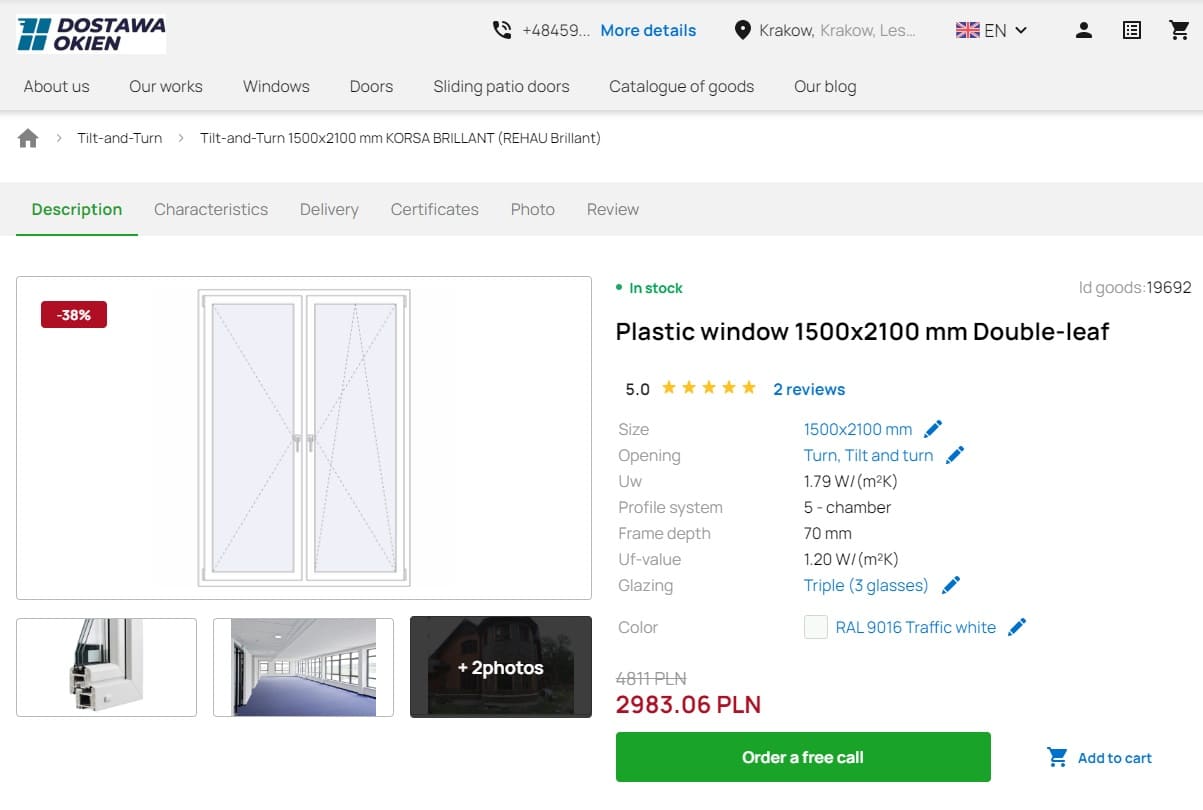Open the Catalogue of goods menu
The height and width of the screenshot is (810, 1203).
tap(681, 86)
